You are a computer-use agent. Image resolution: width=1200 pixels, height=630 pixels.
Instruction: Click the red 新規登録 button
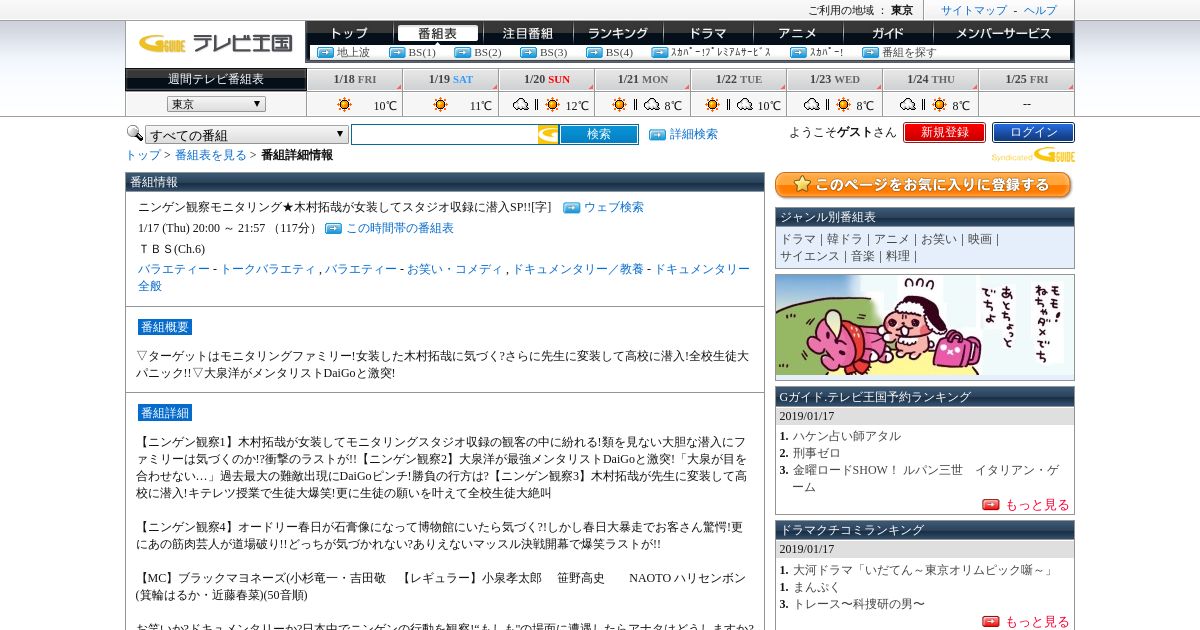(x=944, y=132)
